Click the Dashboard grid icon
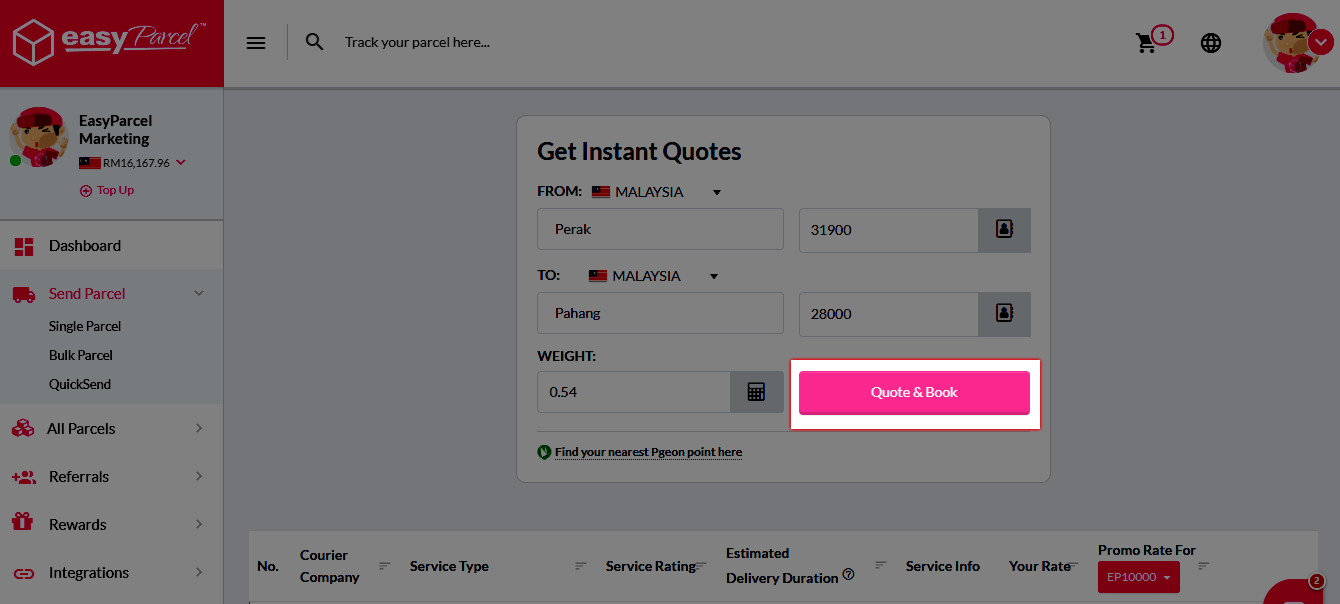This screenshot has height=604, width=1340. click(24, 246)
